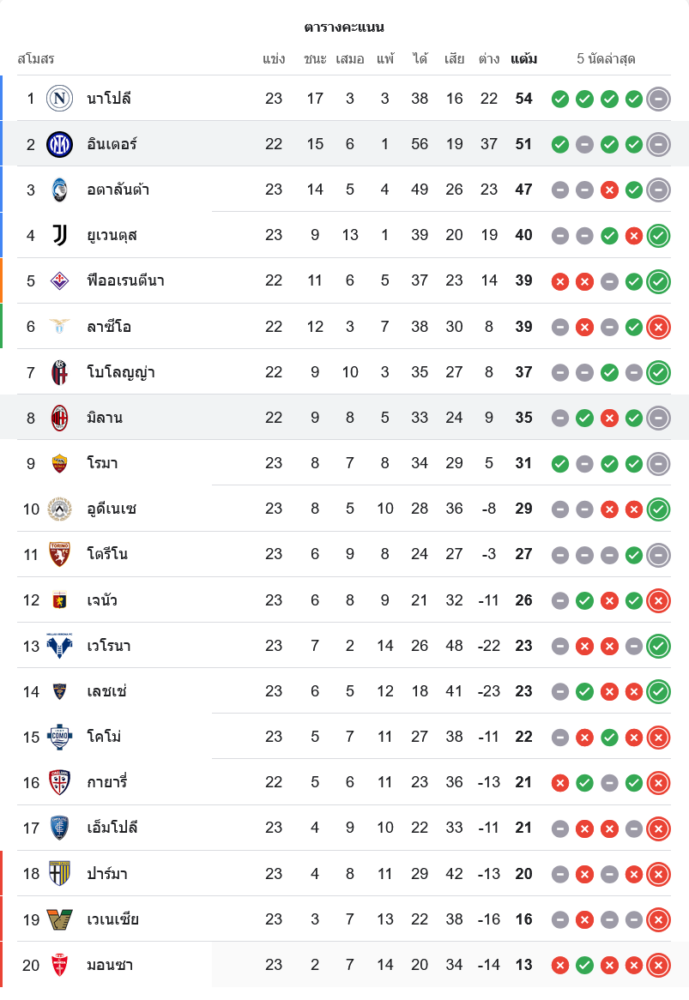Click the สโมสร club column header
689x1000 pixels.
pos(36,59)
